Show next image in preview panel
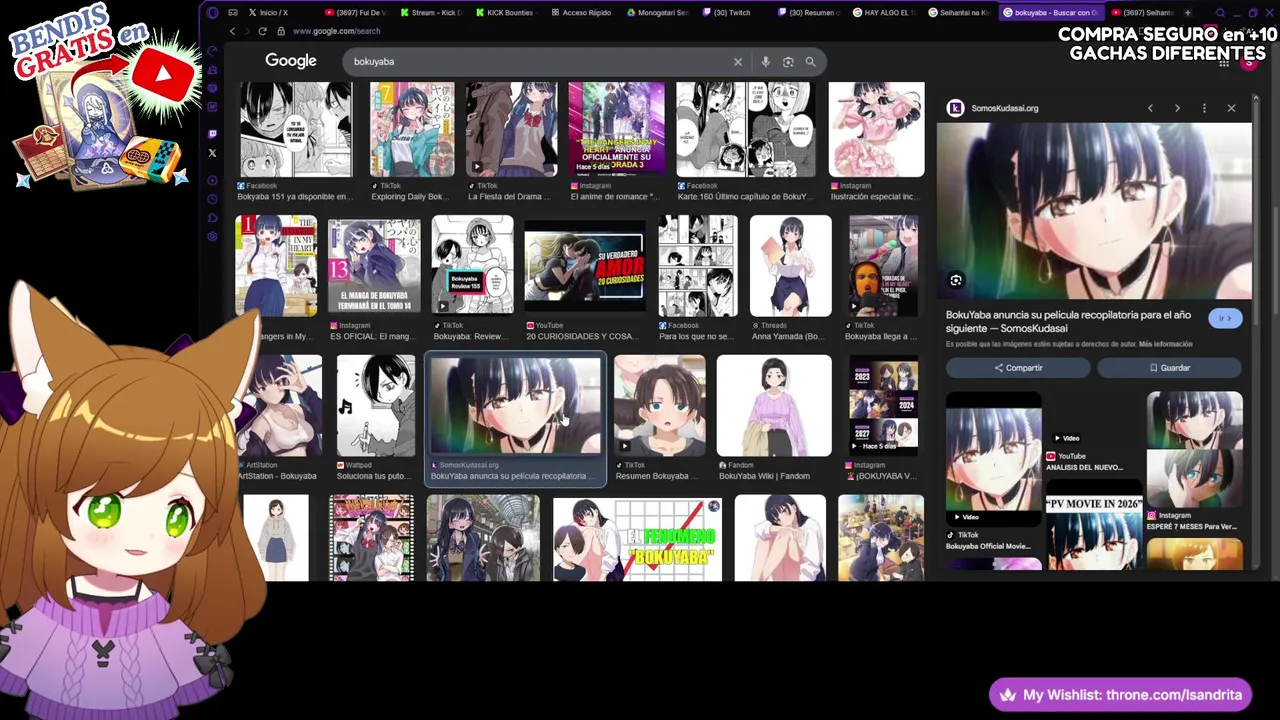The width and height of the screenshot is (1280, 720). (x=1177, y=108)
